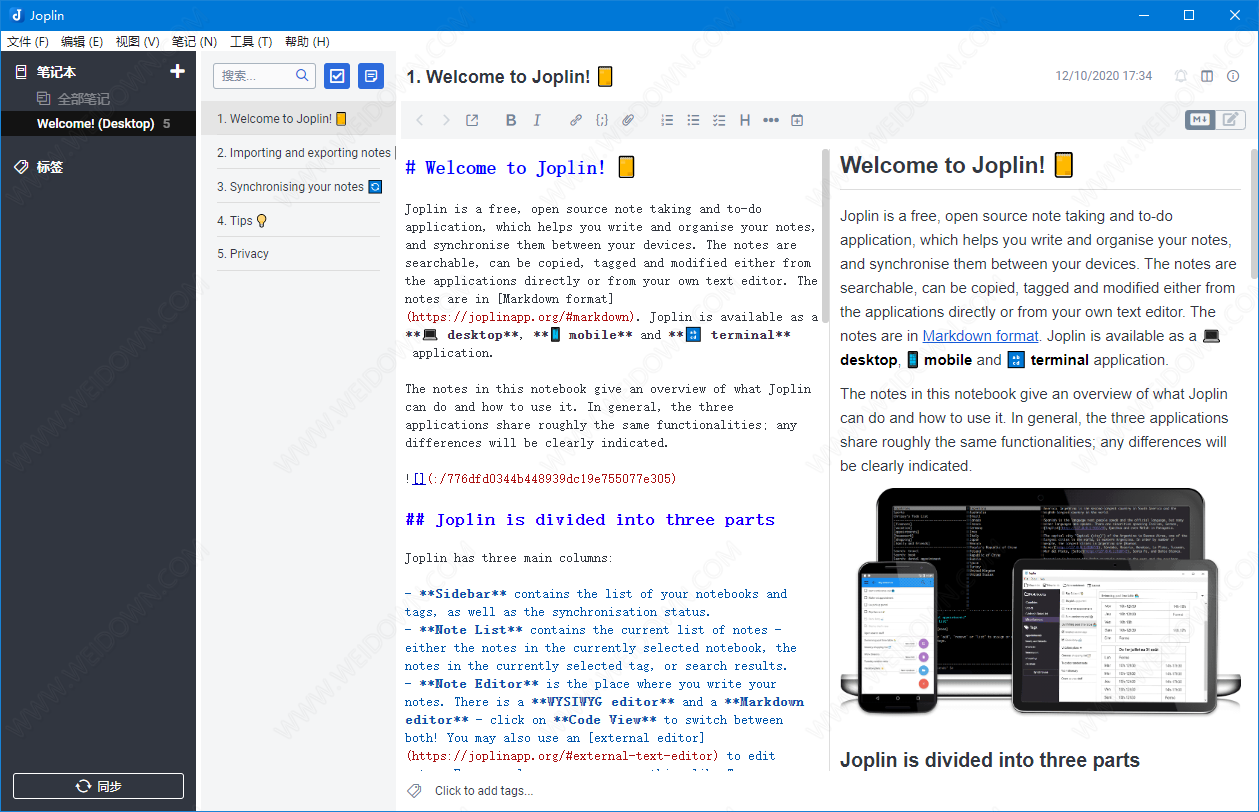The height and width of the screenshot is (812, 1259).
Task: Click the Bold formatting icon
Action: 511,120
